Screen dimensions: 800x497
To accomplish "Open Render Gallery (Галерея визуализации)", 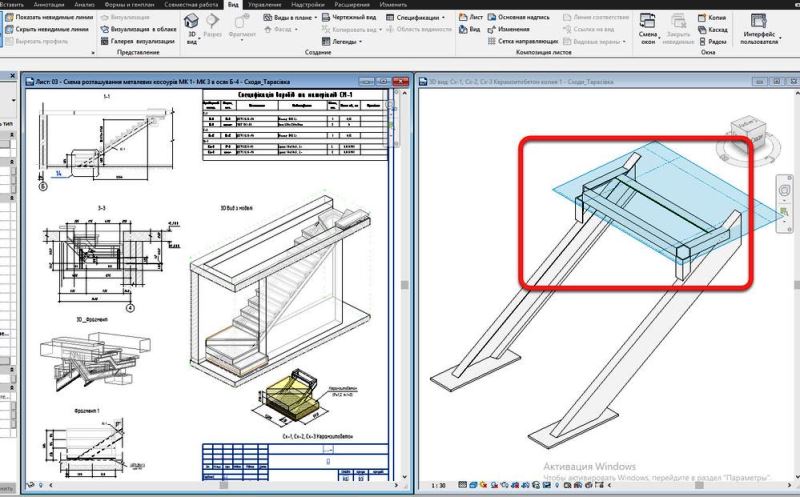I will tap(138, 41).
